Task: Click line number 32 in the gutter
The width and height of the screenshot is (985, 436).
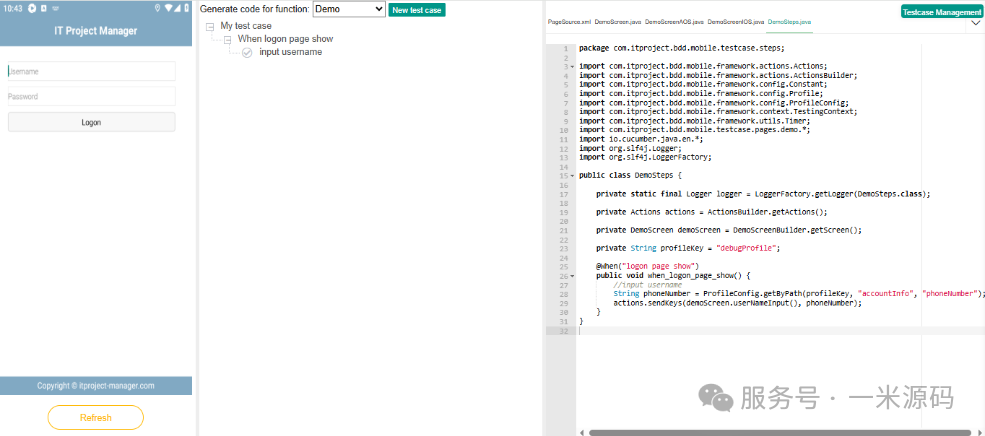Action: click(564, 331)
